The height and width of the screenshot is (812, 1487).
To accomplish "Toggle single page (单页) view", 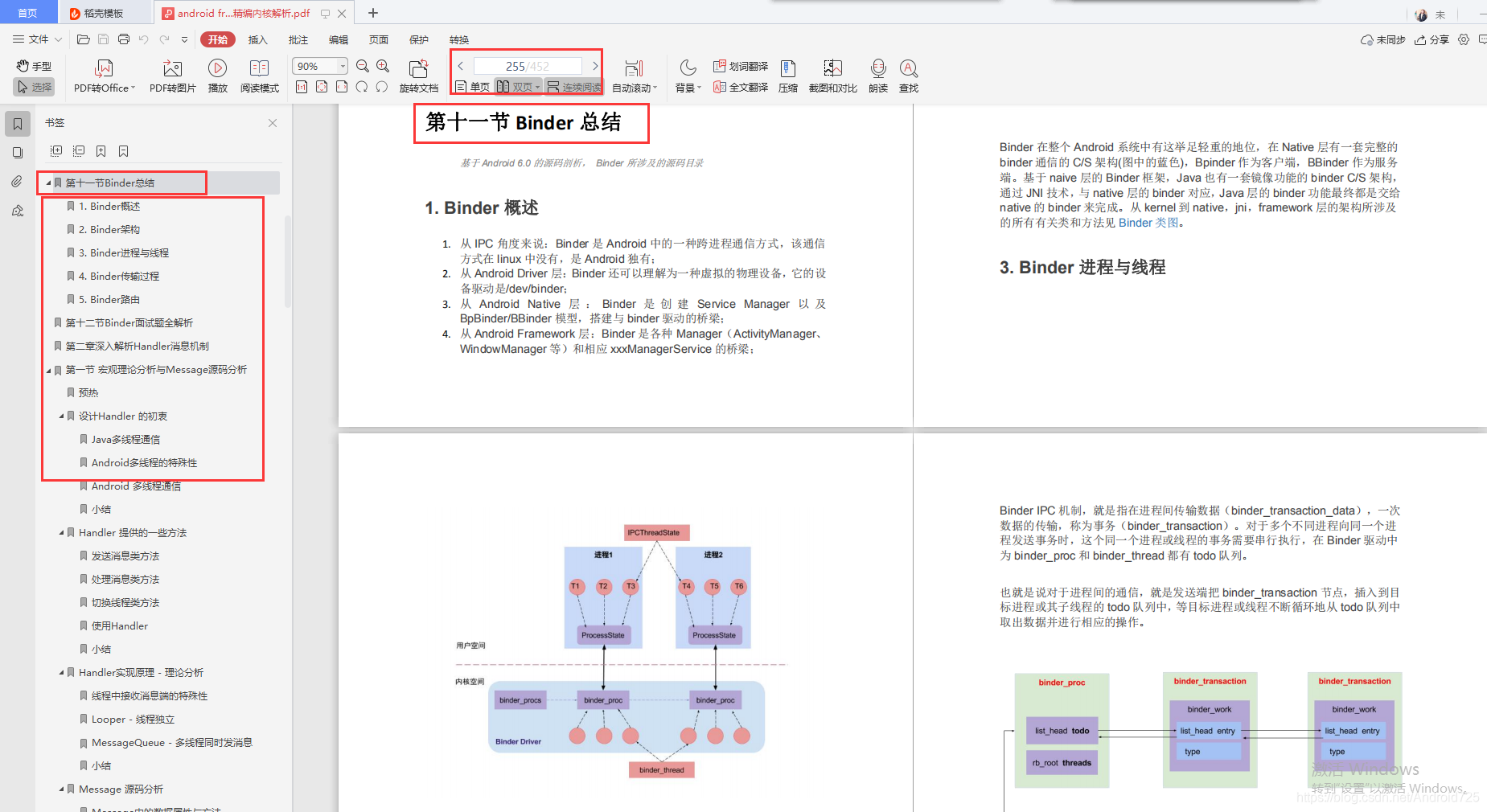I will [x=472, y=87].
